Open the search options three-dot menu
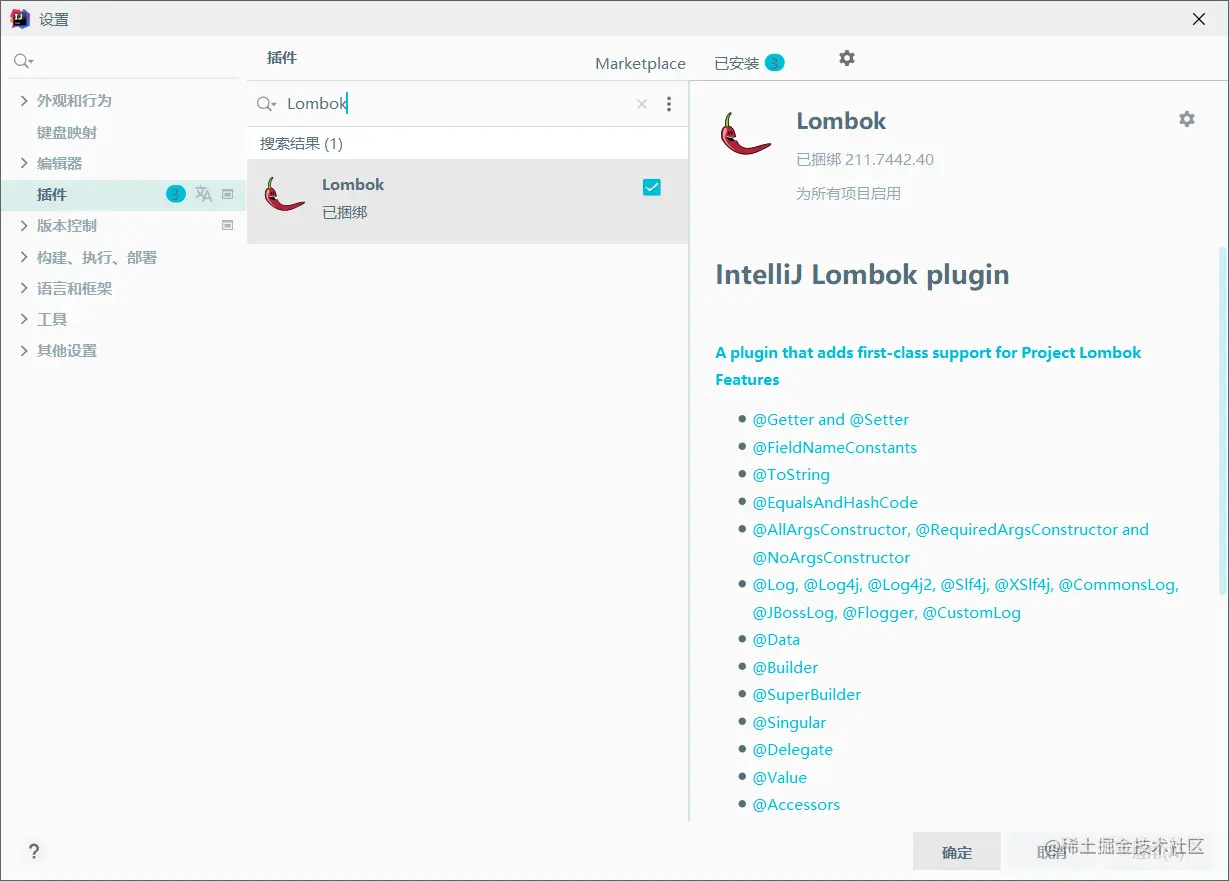This screenshot has height=881, width=1229. (669, 104)
